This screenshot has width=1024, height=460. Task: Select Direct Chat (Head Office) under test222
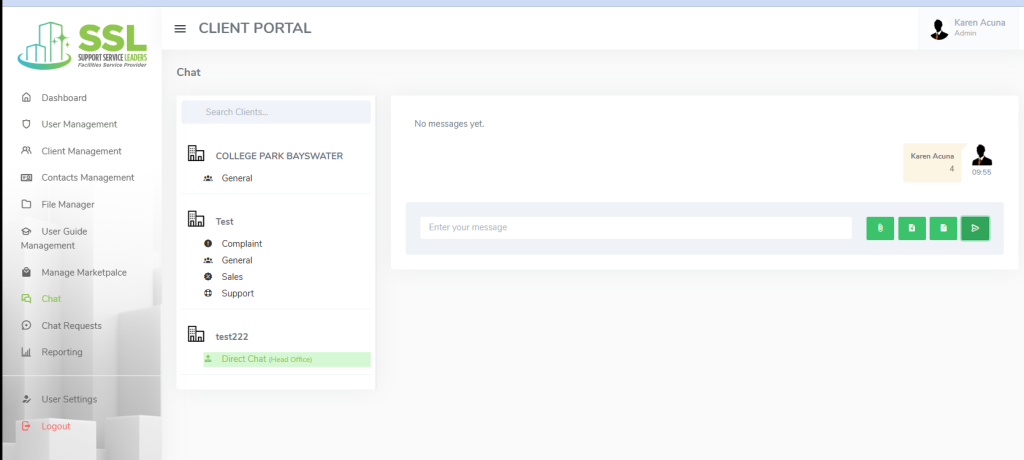[287, 359]
